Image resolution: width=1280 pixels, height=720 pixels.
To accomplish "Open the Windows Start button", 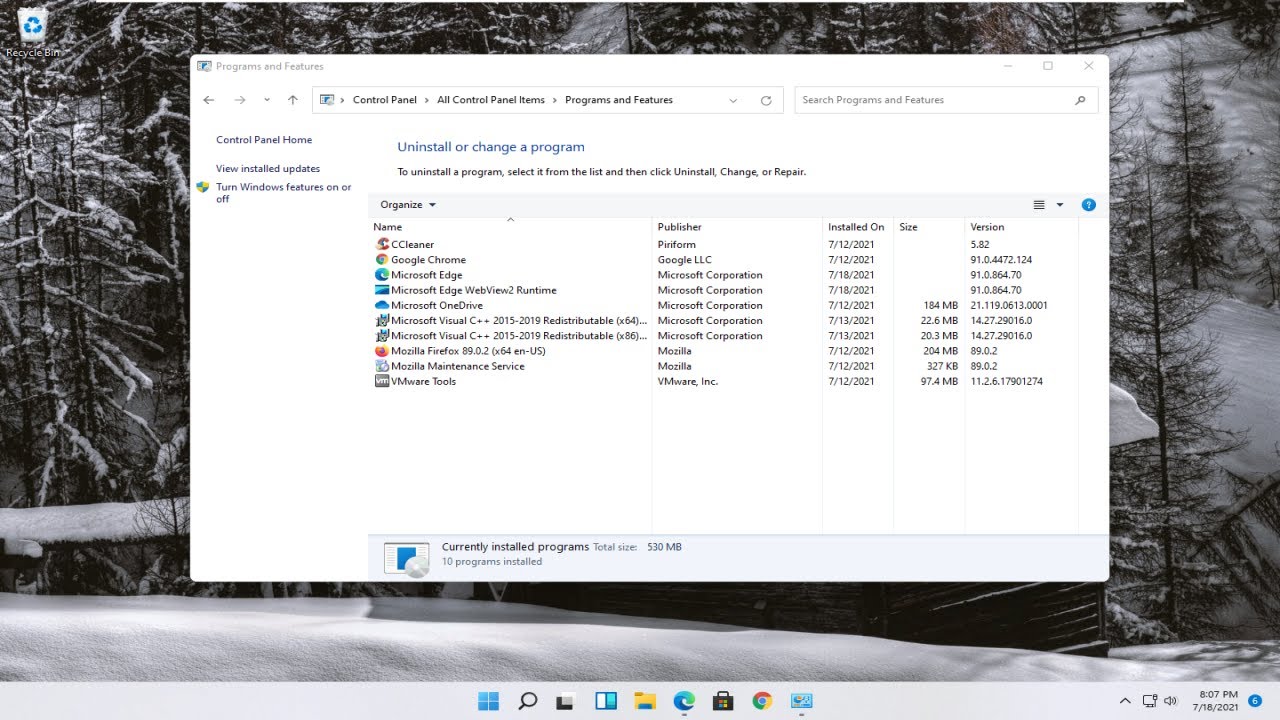I will coord(489,701).
